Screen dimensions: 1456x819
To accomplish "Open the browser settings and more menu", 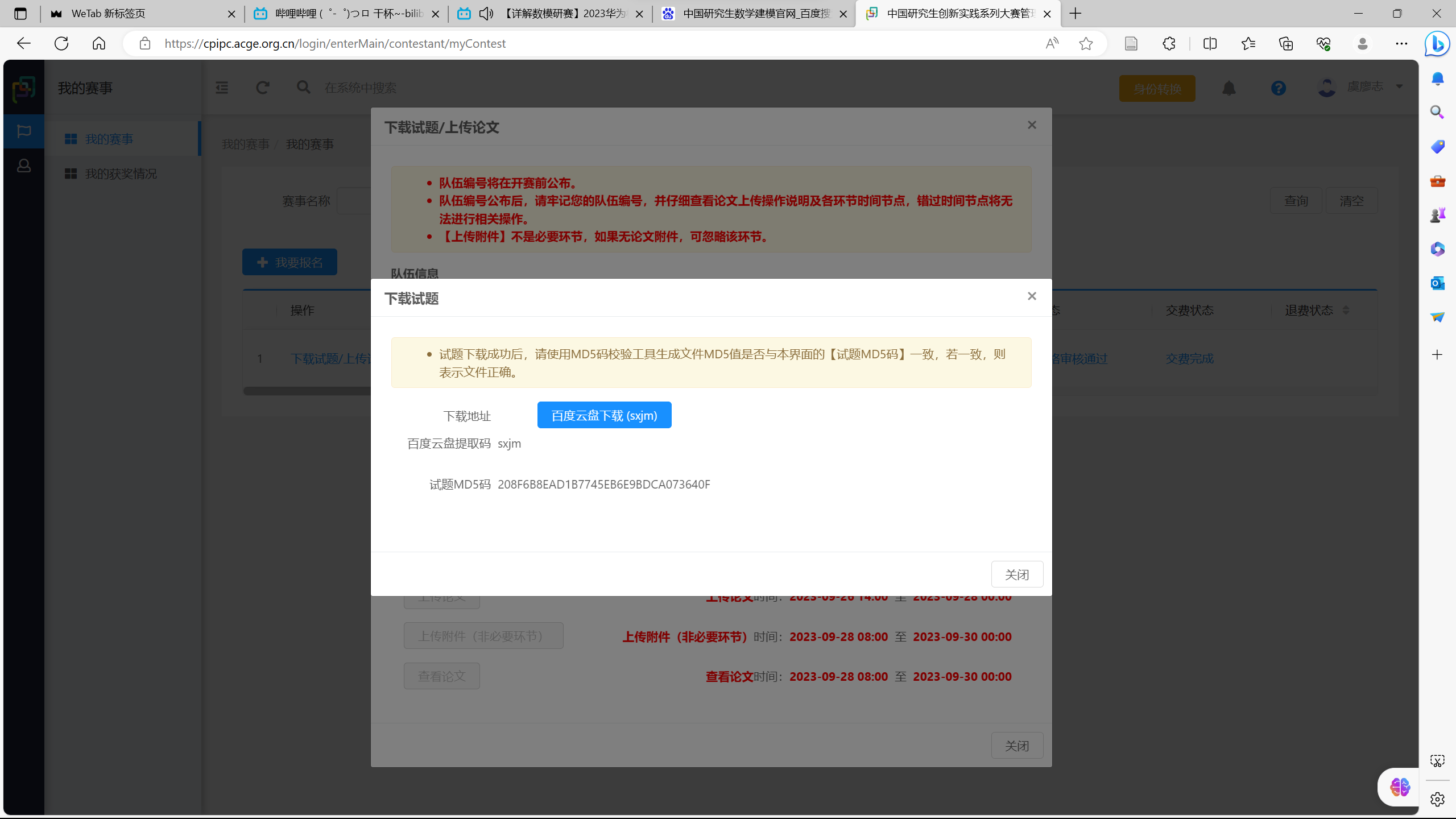I will [1401, 43].
